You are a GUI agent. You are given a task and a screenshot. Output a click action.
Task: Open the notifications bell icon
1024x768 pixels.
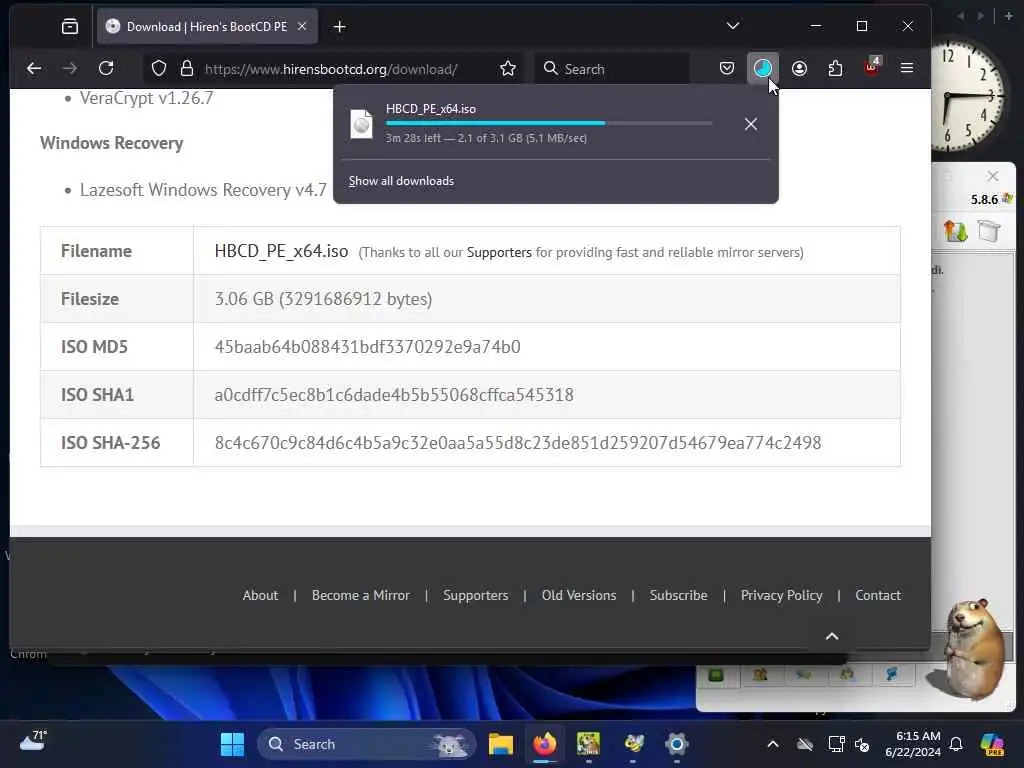tap(955, 744)
